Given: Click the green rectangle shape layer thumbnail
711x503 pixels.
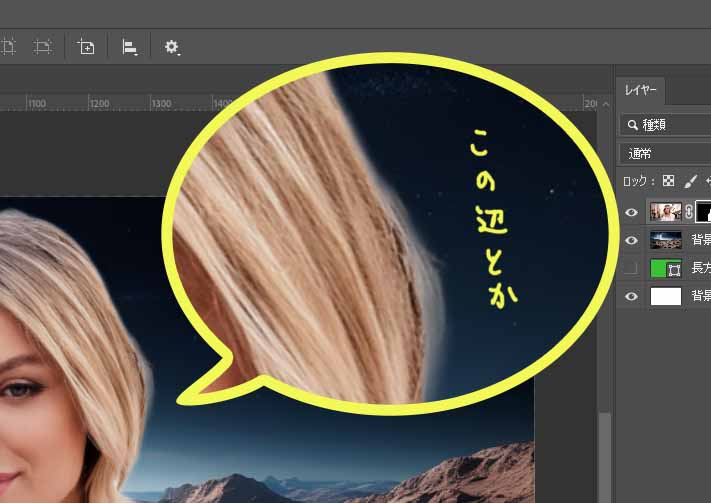Looking at the screenshot, I should [665, 268].
